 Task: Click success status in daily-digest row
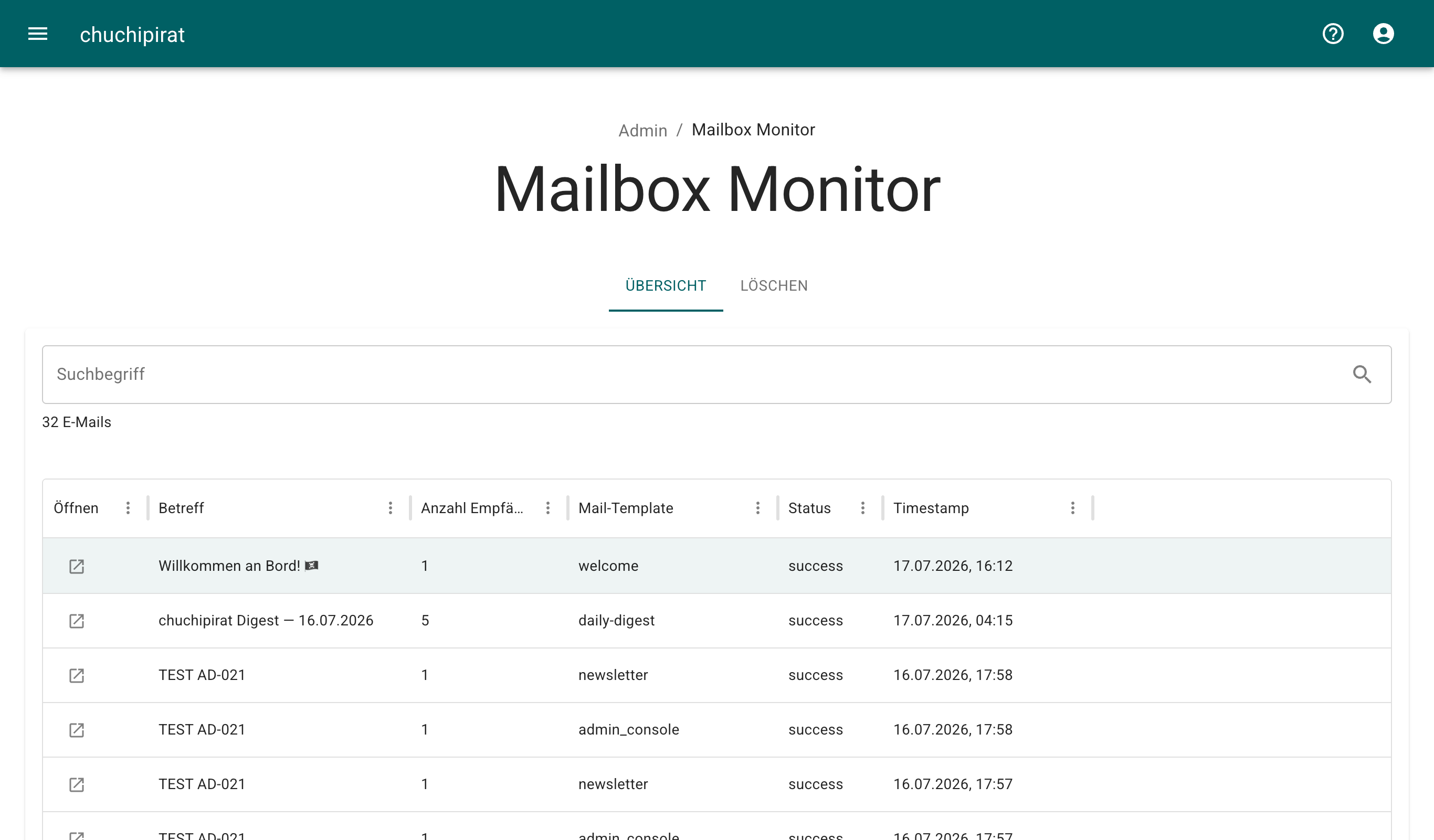816,621
